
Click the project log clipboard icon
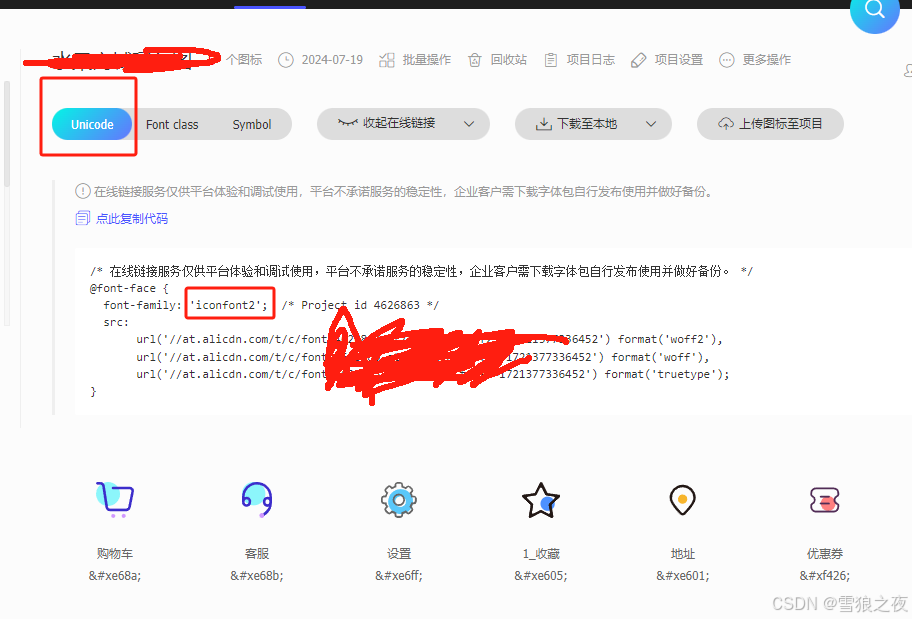point(551,59)
